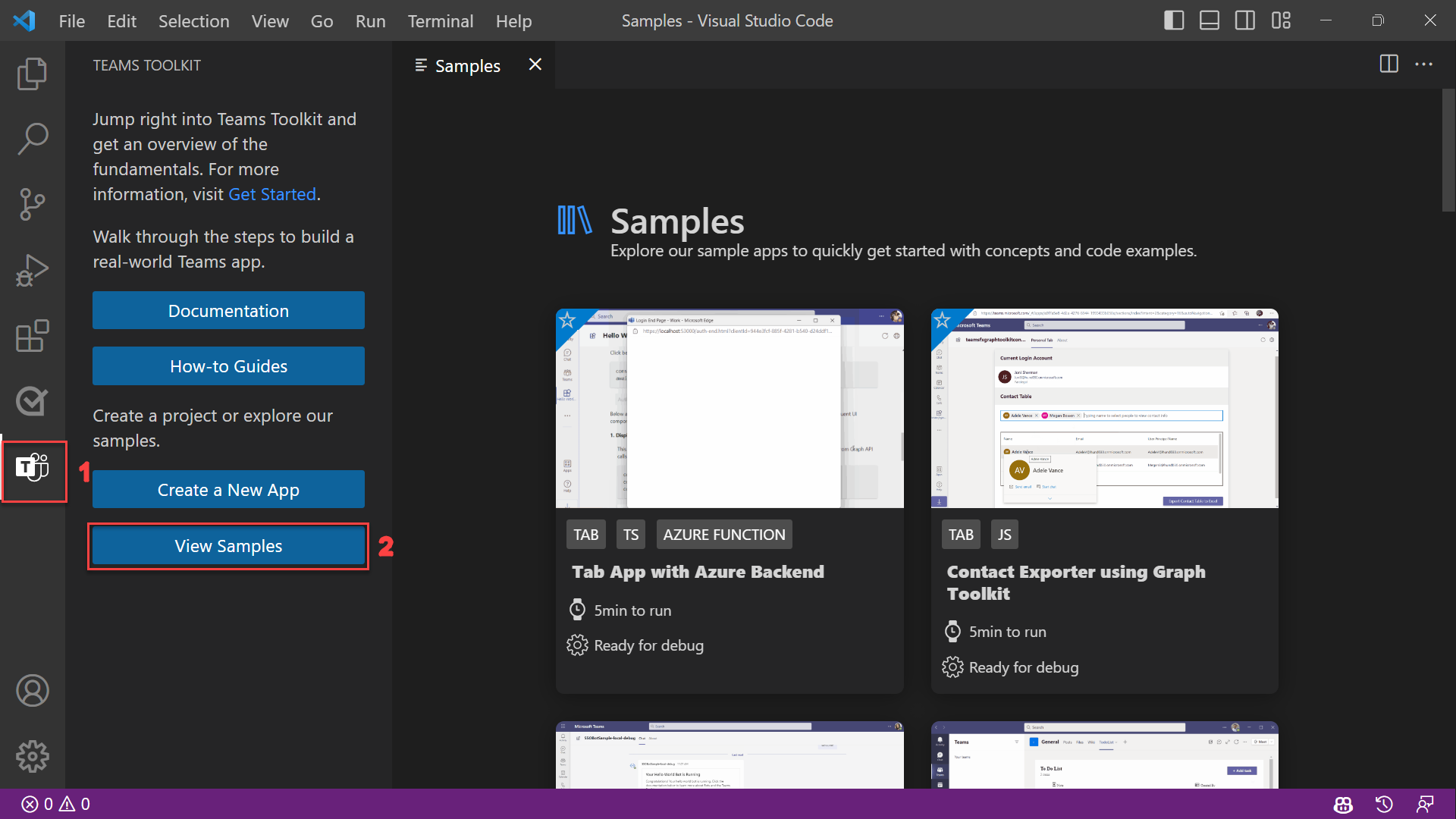Select the Samples tab

click(x=466, y=65)
